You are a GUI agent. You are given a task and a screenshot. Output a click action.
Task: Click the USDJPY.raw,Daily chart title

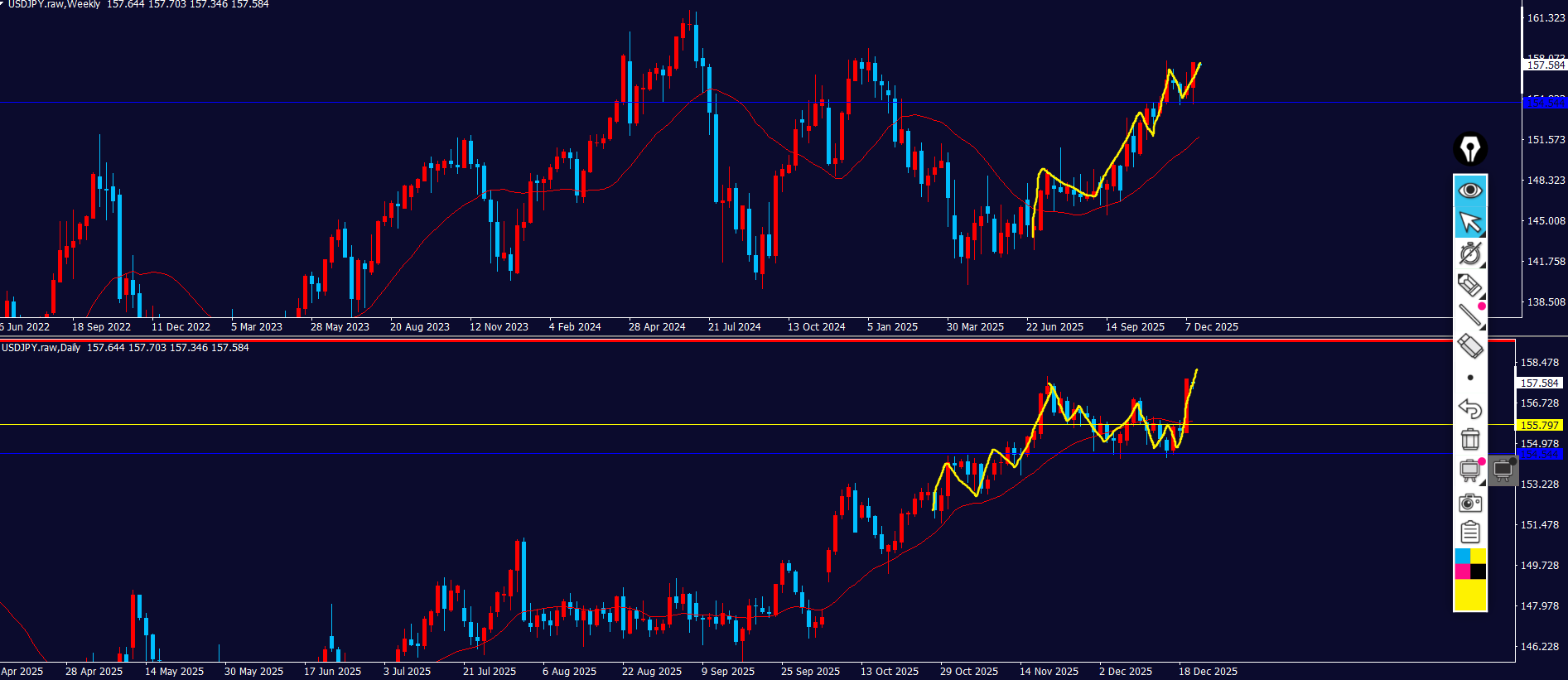(x=41, y=348)
